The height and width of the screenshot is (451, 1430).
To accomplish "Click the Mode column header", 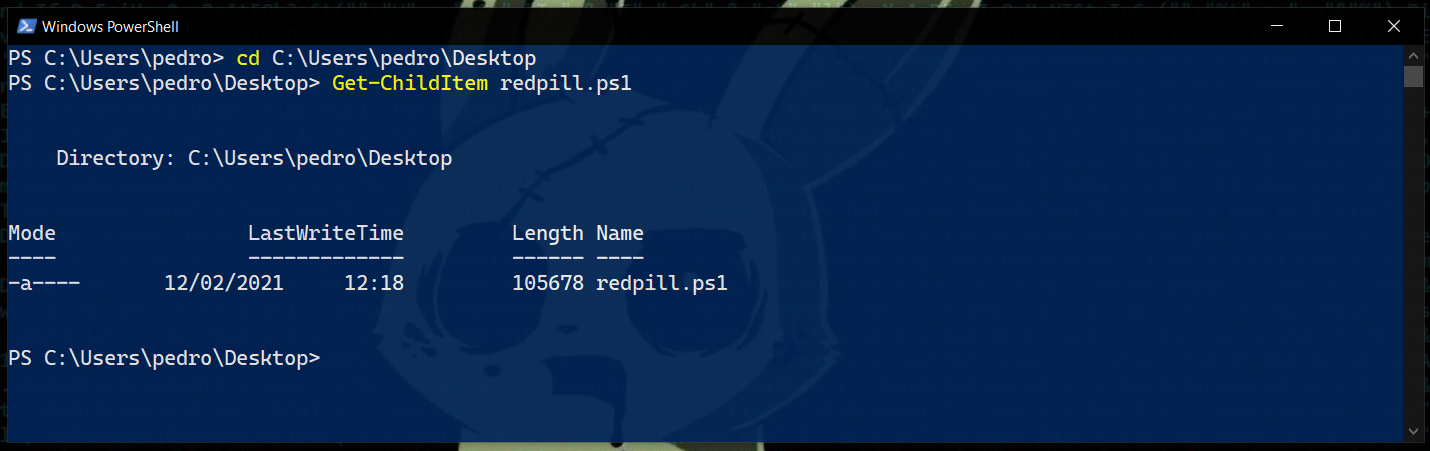I will coord(32,234).
